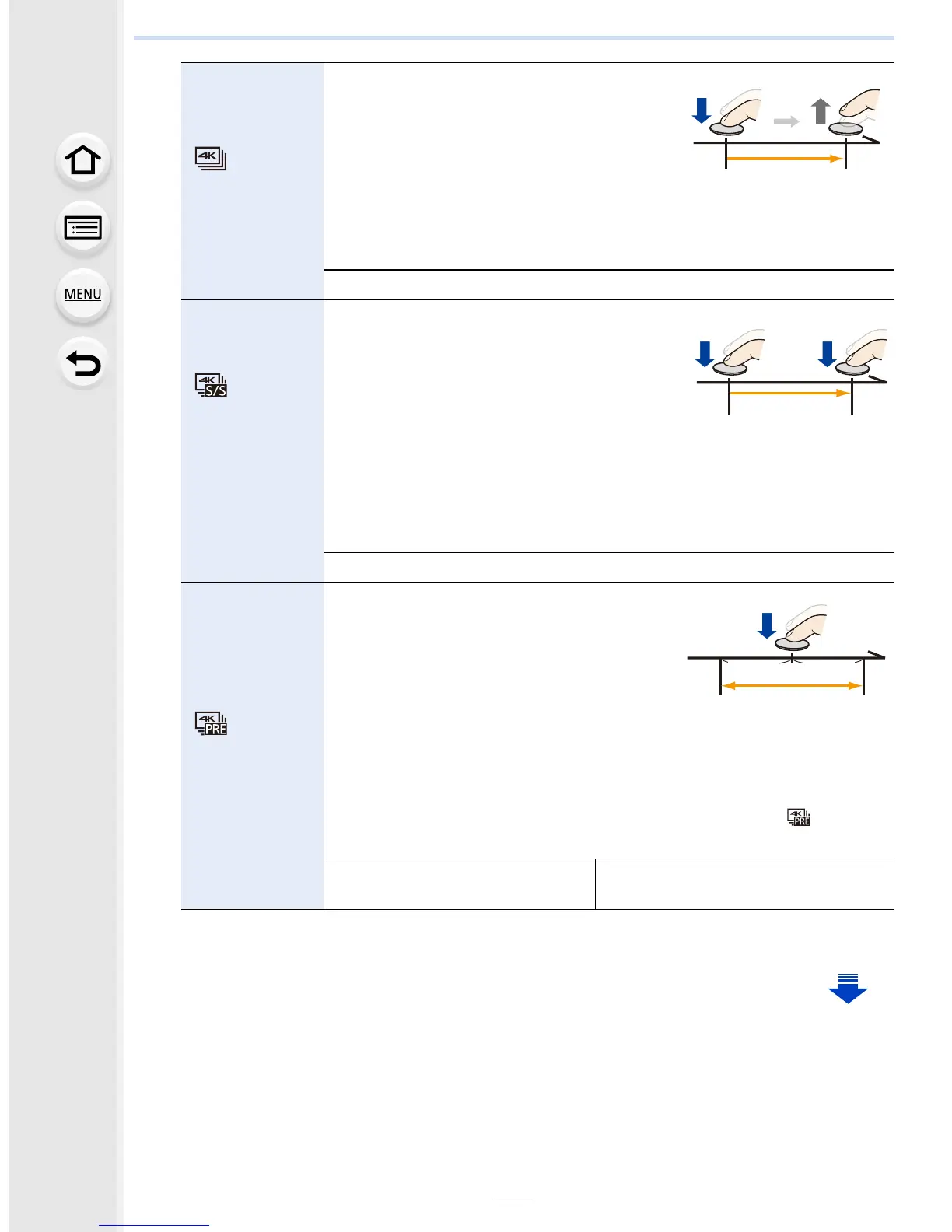The height and width of the screenshot is (1232, 952).
Task: Open the table of contents list icon
Action: pos(83,228)
